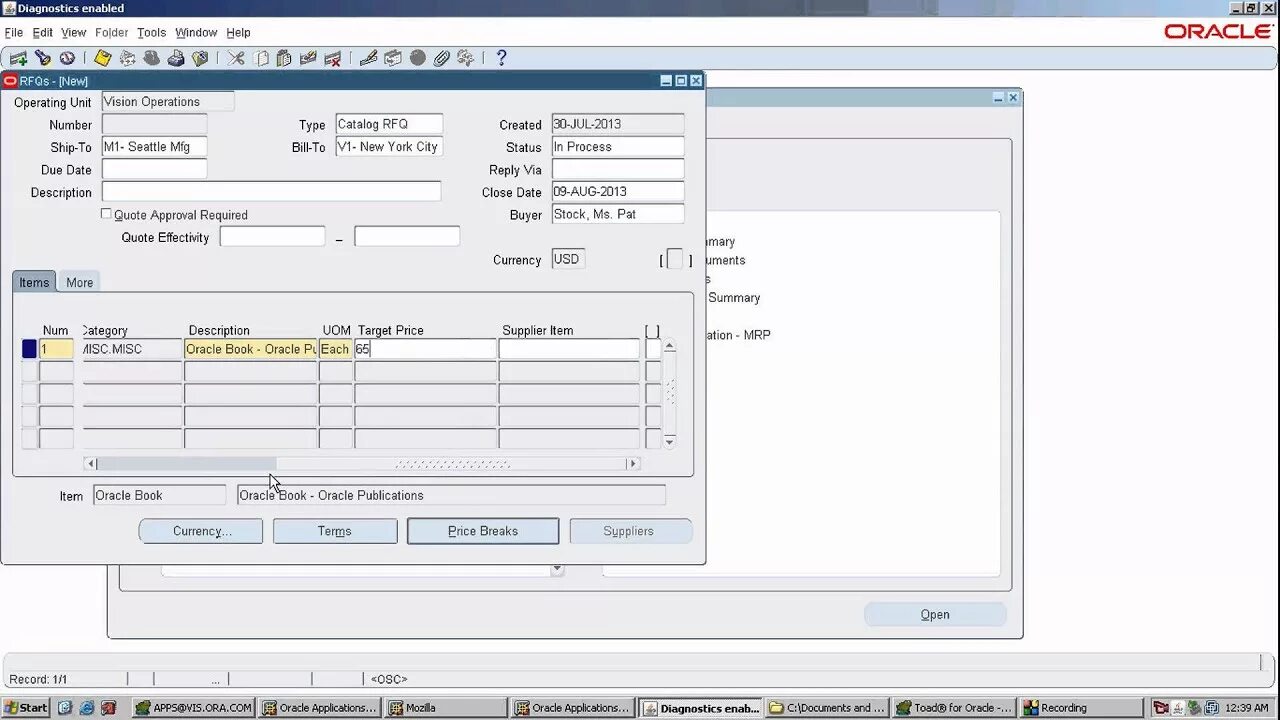Image resolution: width=1280 pixels, height=720 pixels.
Task: Click the Zoom toolbar icon
Action: click(x=393, y=58)
